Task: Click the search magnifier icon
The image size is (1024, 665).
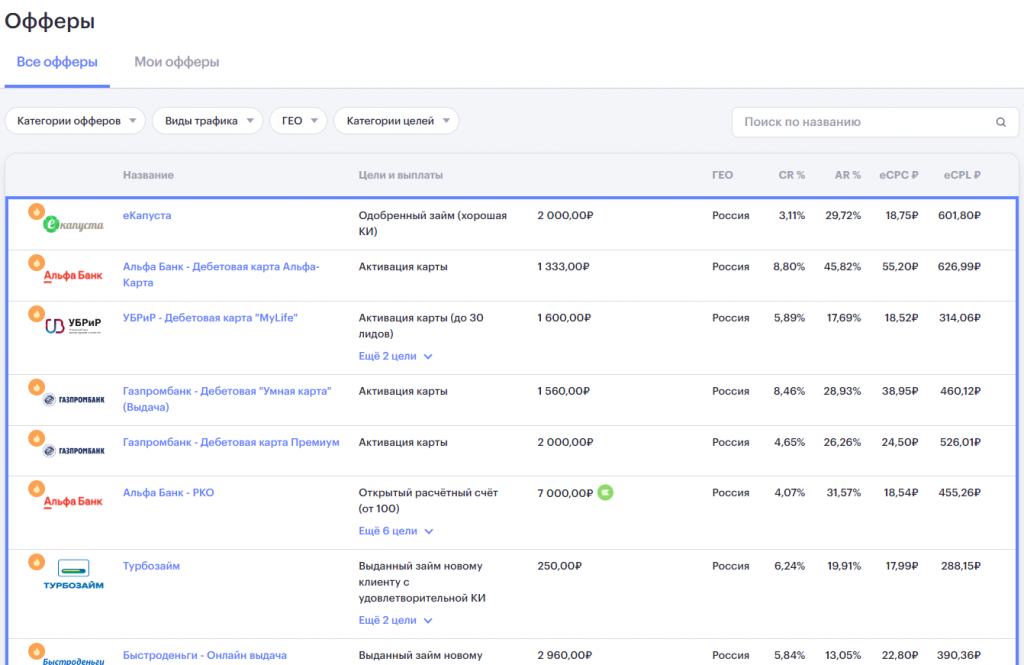Action: point(1000,122)
